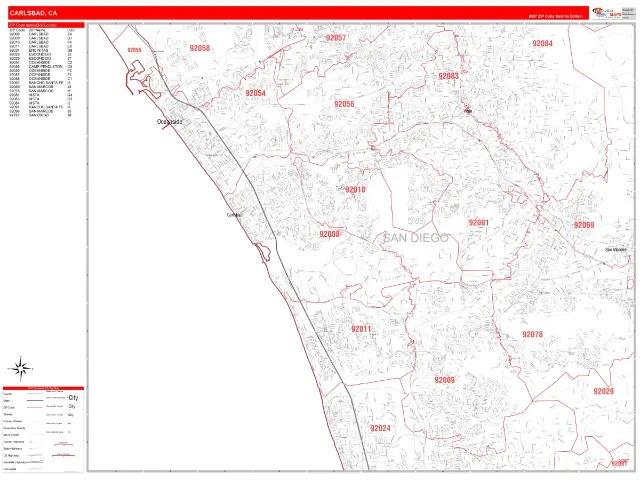
Task: Click ZIP code 92081 on the map
Action: coord(478,222)
